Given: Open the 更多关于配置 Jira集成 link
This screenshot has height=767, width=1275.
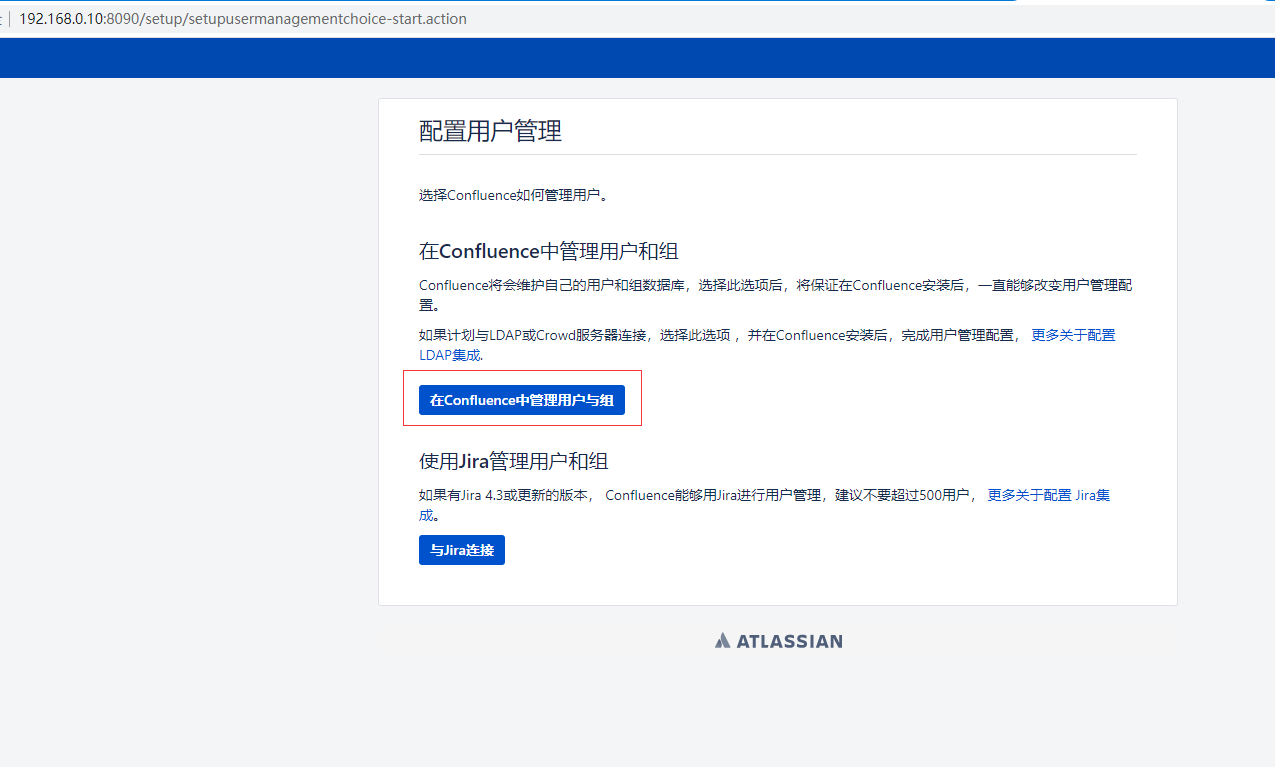Looking at the screenshot, I should 1048,495.
